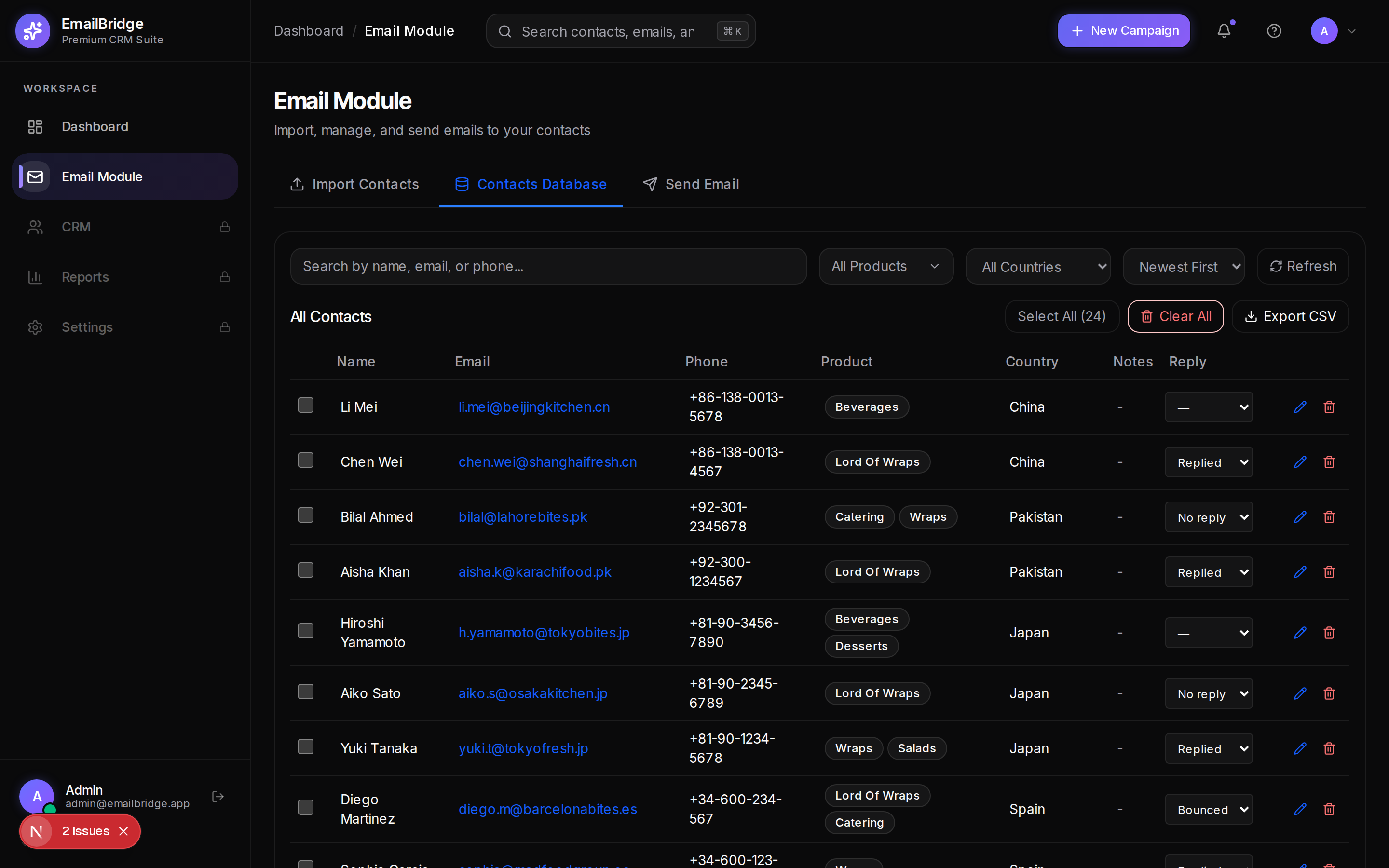This screenshot has width=1389, height=868.
Task: Edit the Diego Martinez contact
Action: (1300, 810)
